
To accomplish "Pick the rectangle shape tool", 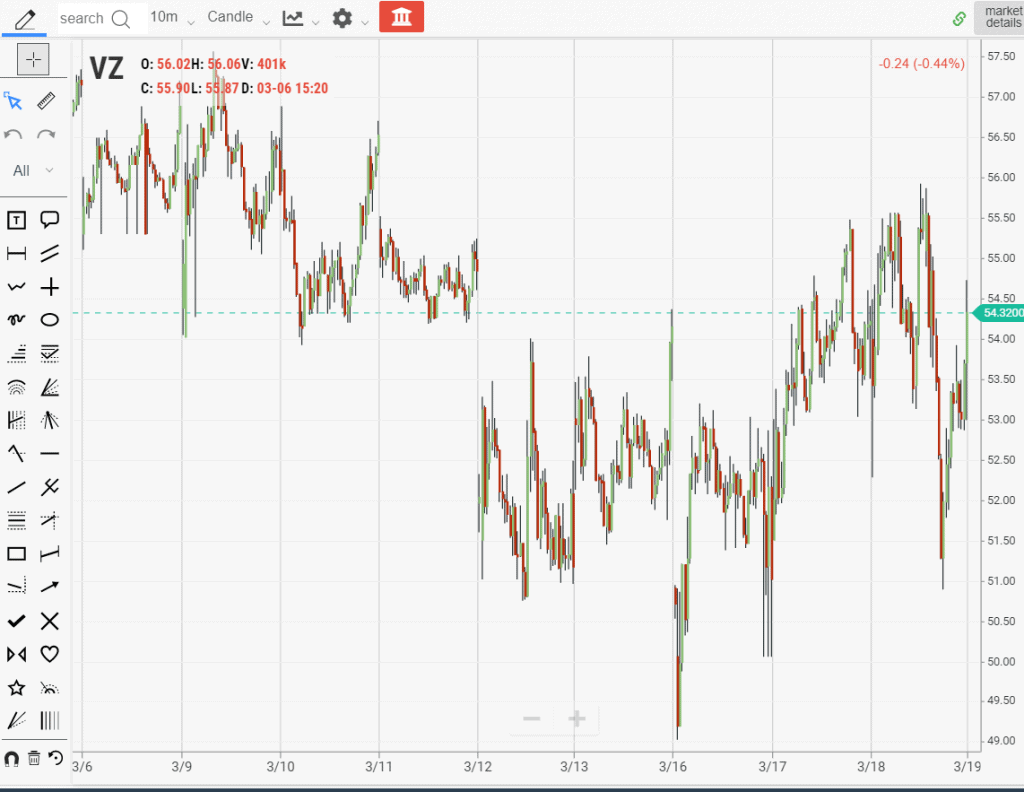I will pos(16,554).
